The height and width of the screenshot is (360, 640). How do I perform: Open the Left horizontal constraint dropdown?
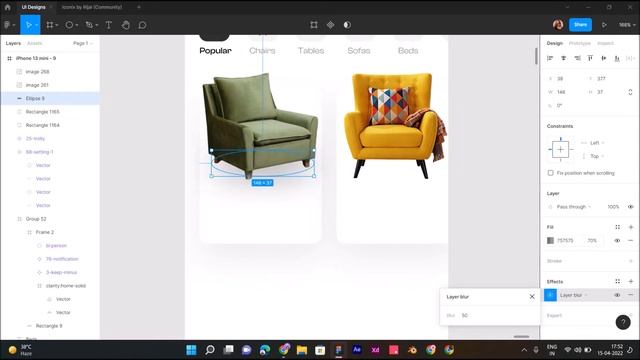(597, 143)
